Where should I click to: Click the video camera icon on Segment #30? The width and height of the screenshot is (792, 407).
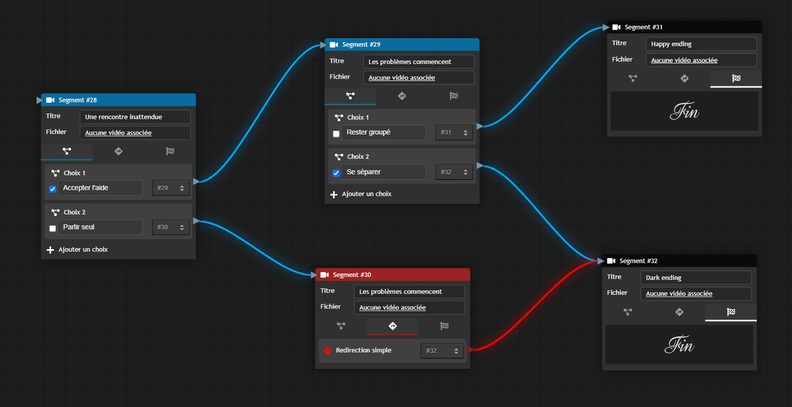[x=325, y=274]
